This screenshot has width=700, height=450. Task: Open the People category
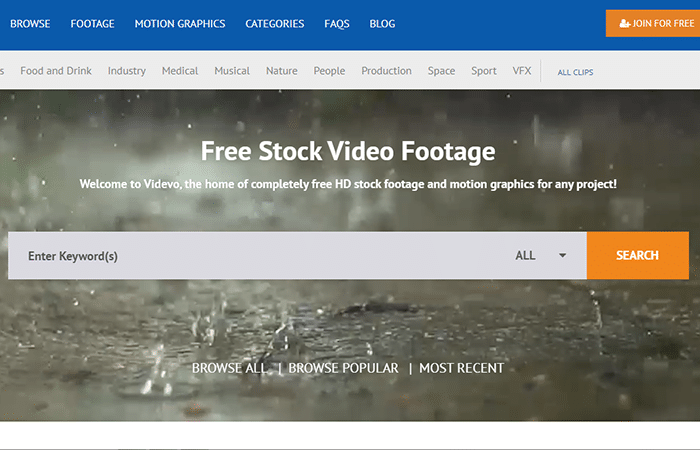point(329,71)
